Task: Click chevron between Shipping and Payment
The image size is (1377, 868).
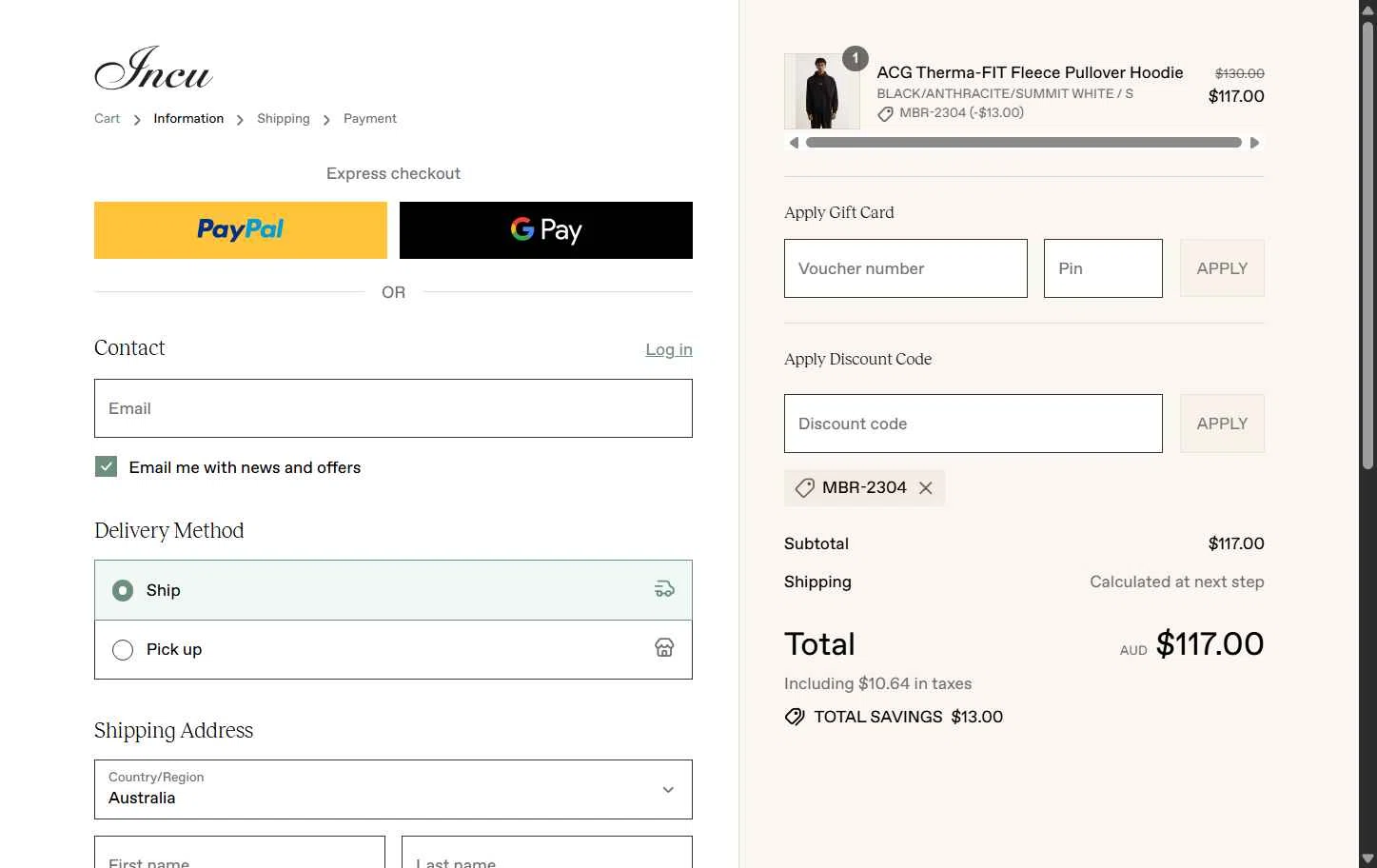Action: [326, 120]
